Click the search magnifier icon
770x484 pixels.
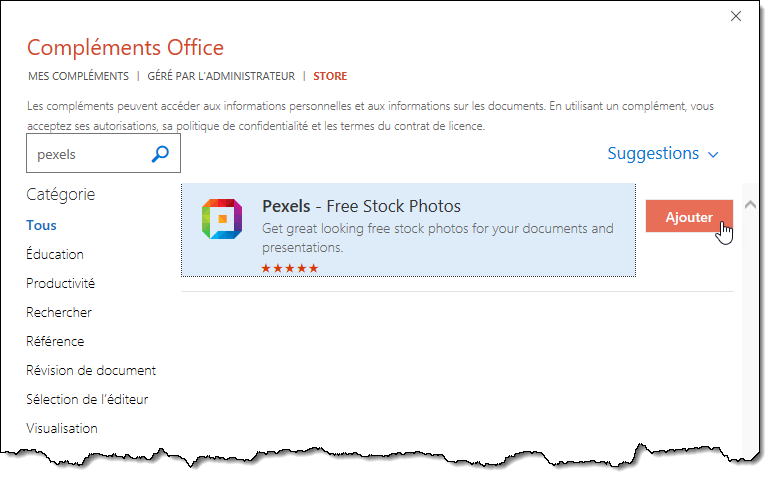pos(160,155)
